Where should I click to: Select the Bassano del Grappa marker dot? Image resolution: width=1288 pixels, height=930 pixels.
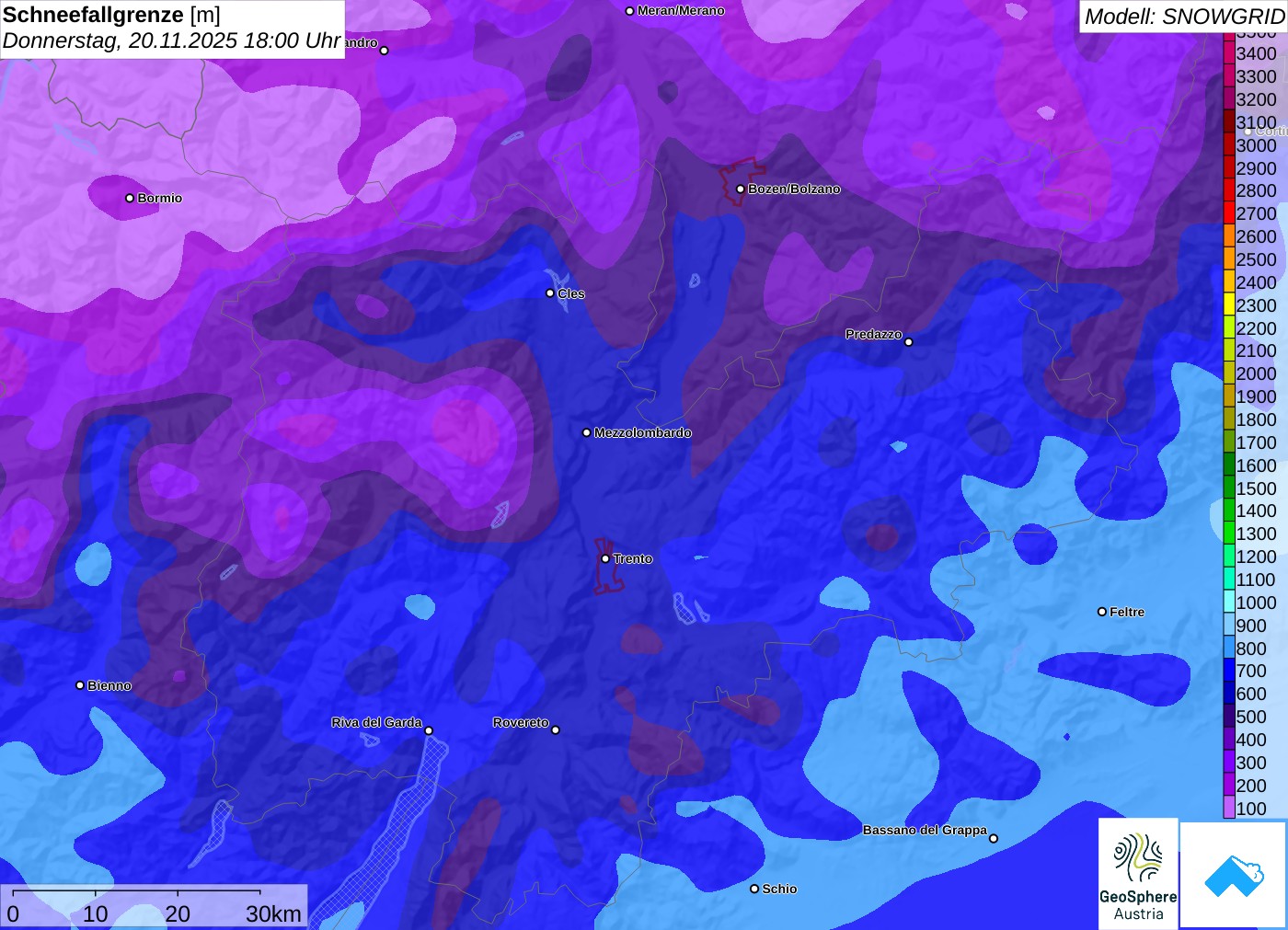coord(994,838)
